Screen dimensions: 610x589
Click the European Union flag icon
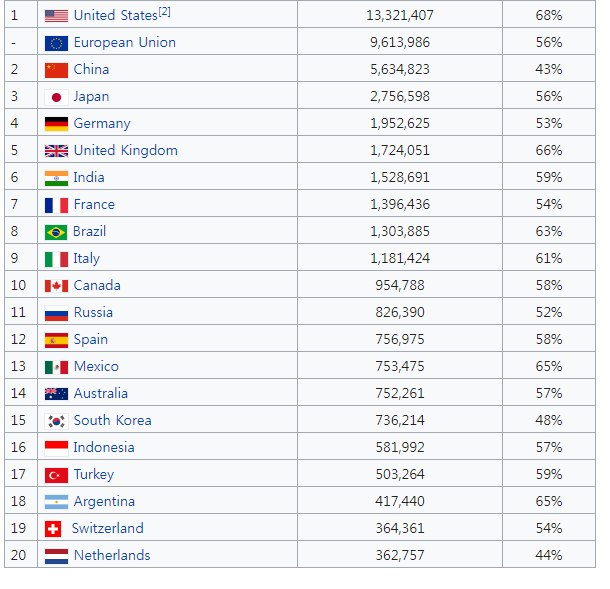(56, 43)
